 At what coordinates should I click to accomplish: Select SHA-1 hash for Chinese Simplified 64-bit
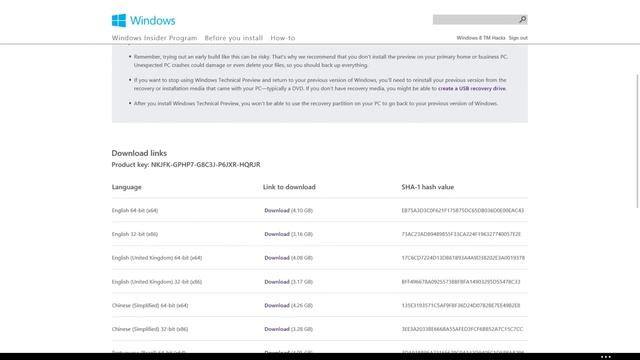click(x=461, y=306)
